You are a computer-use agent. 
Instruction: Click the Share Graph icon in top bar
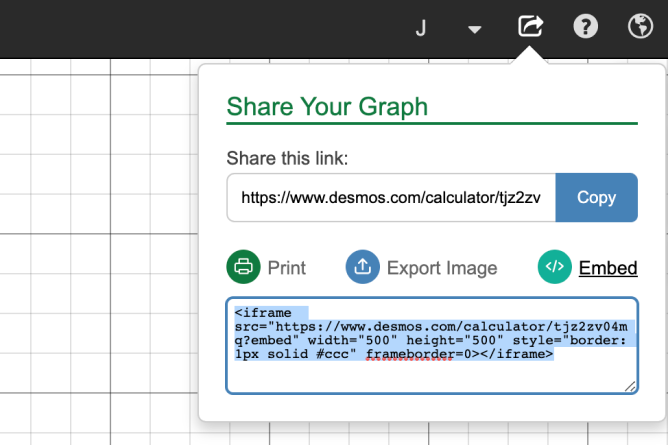pos(529,27)
